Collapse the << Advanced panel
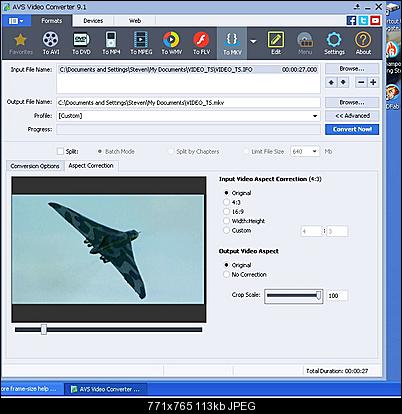 [352, 116]
